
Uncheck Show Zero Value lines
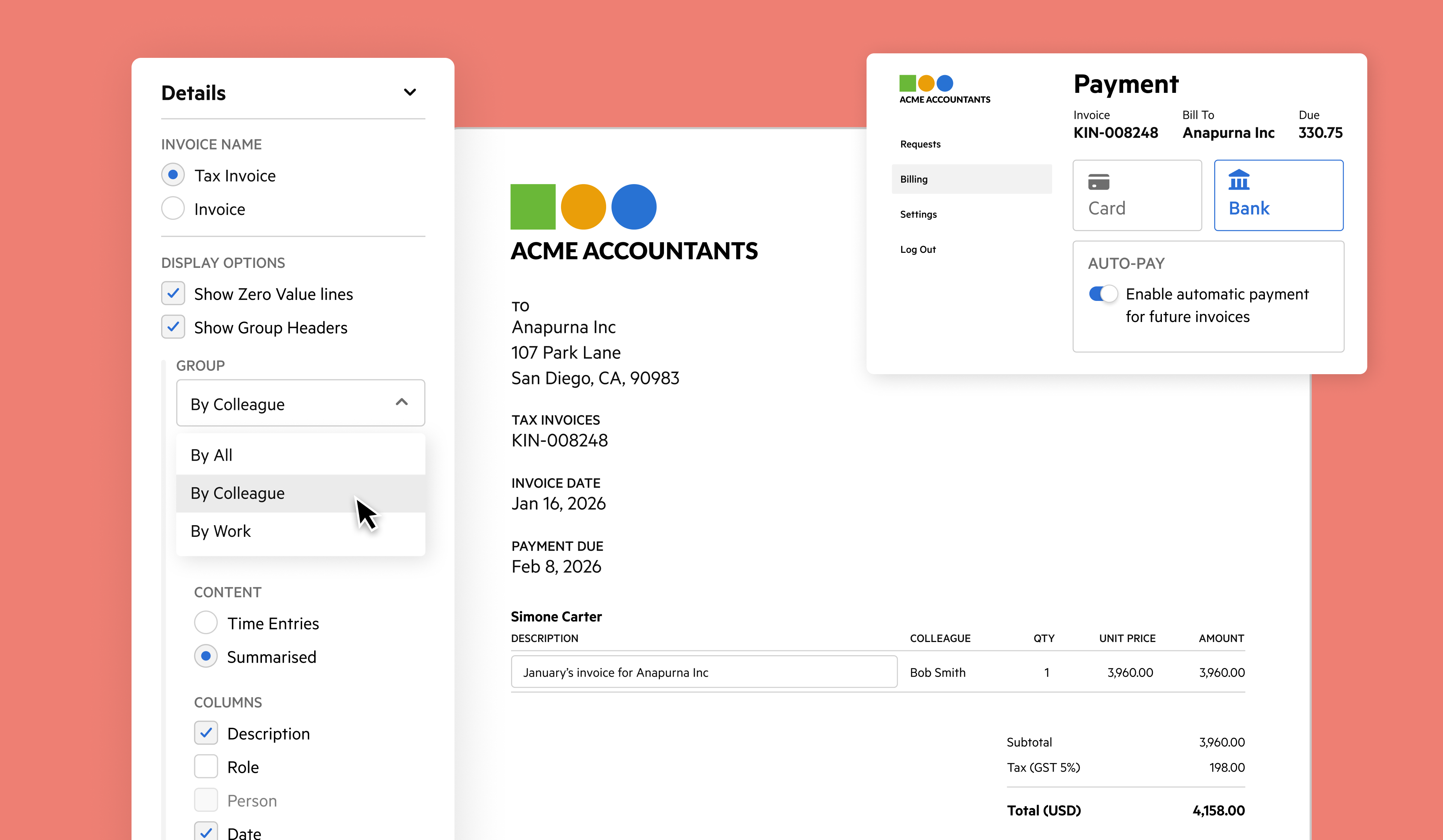[173, 294]
